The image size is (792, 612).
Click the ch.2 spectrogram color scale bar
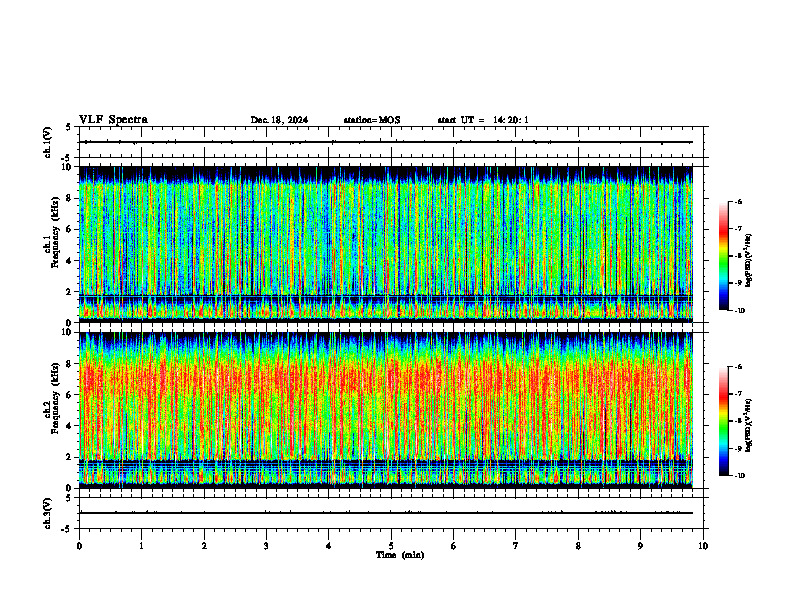pyautogui.click(x=724, y=421)
